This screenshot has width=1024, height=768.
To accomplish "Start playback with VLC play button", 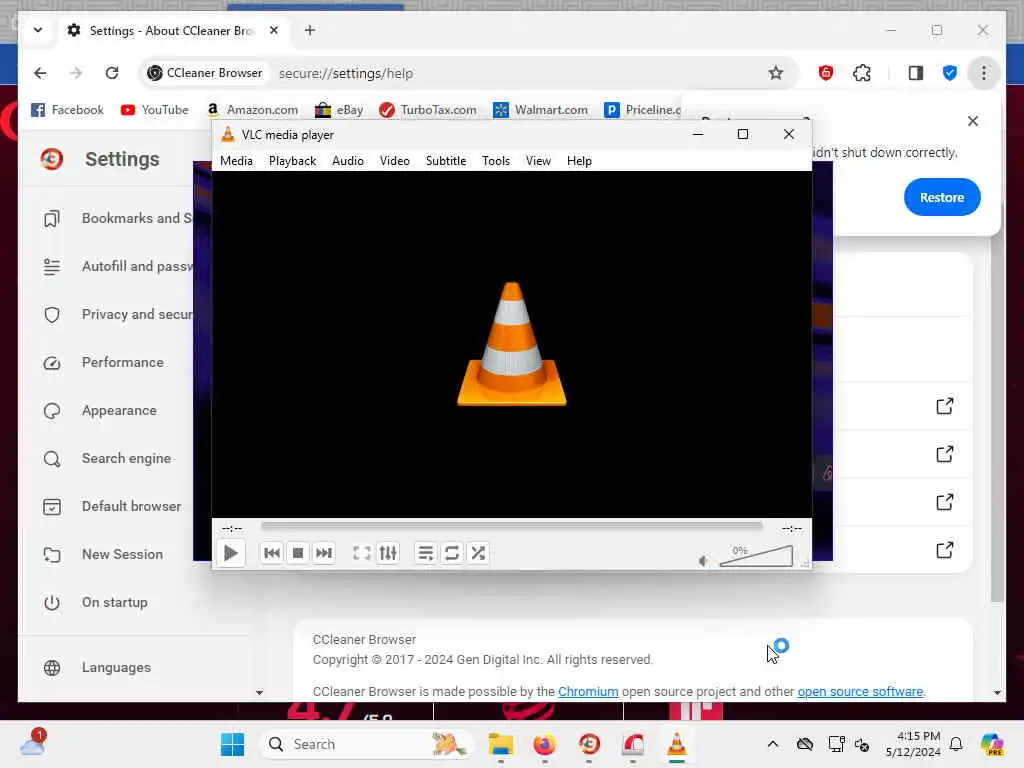I will 231,553.
